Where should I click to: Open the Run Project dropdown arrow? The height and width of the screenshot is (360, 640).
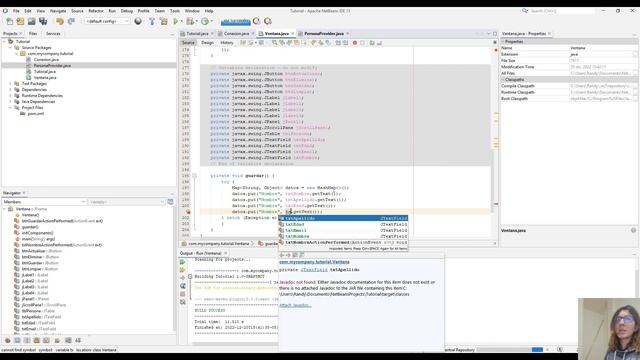[181, 21]
